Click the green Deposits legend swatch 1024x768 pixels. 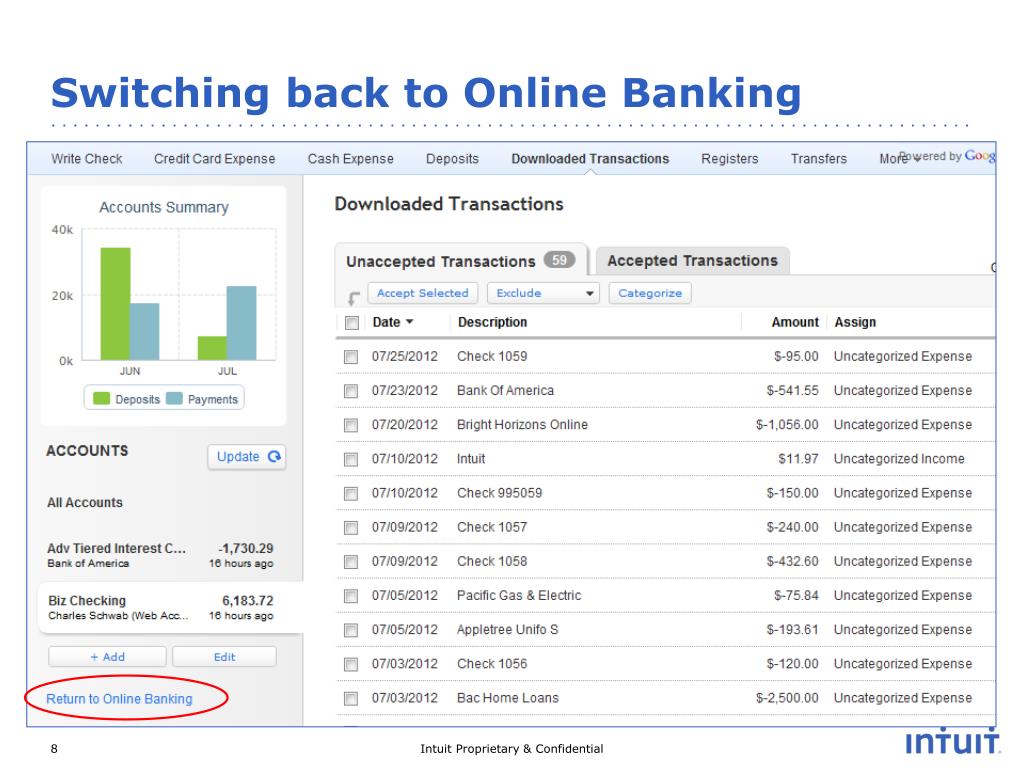101,398
